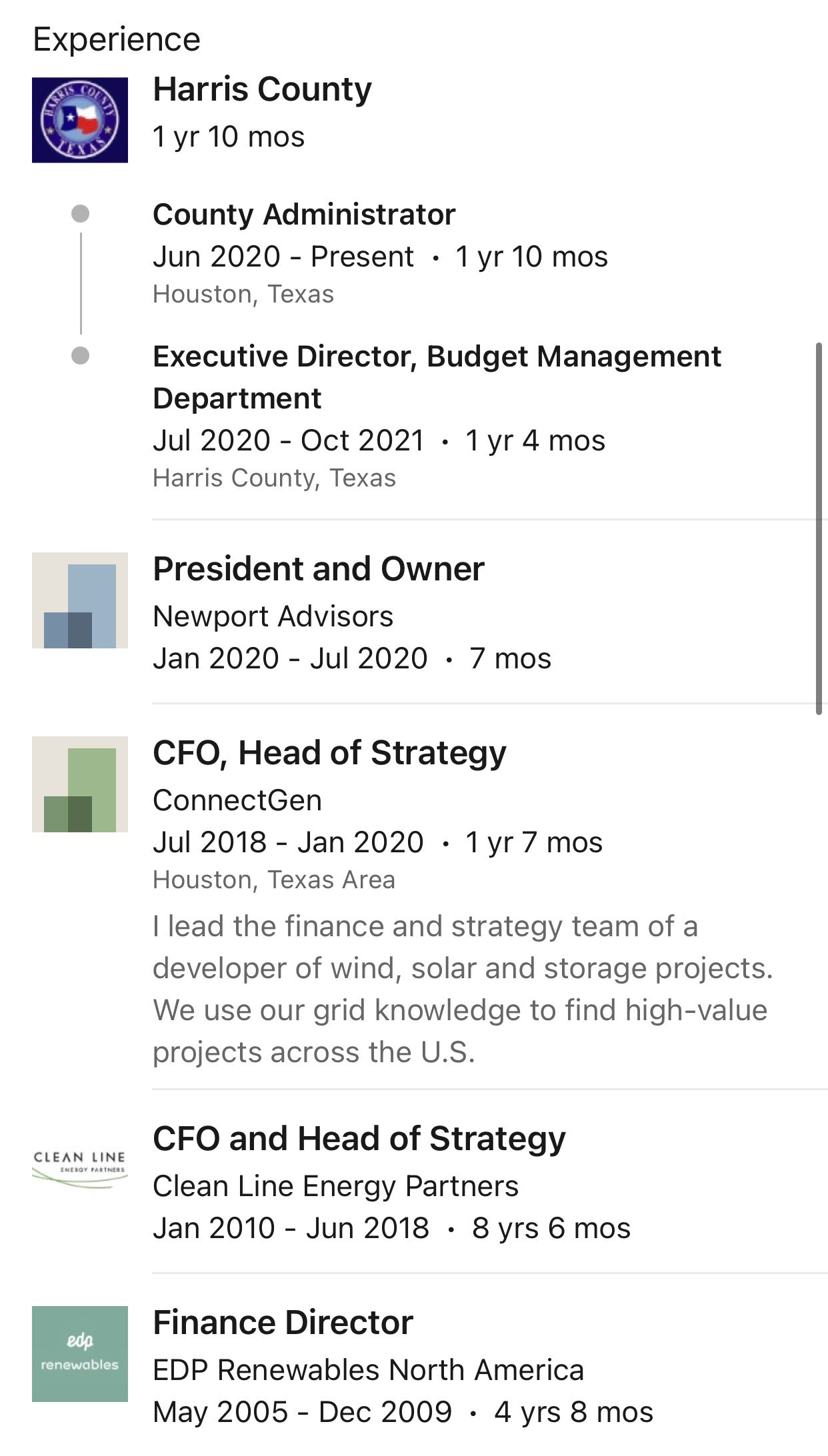Image resolution: width=828 pixels, height=1456 pixels.
Task: Open the Harris County company heading
Action: (262, 89)
